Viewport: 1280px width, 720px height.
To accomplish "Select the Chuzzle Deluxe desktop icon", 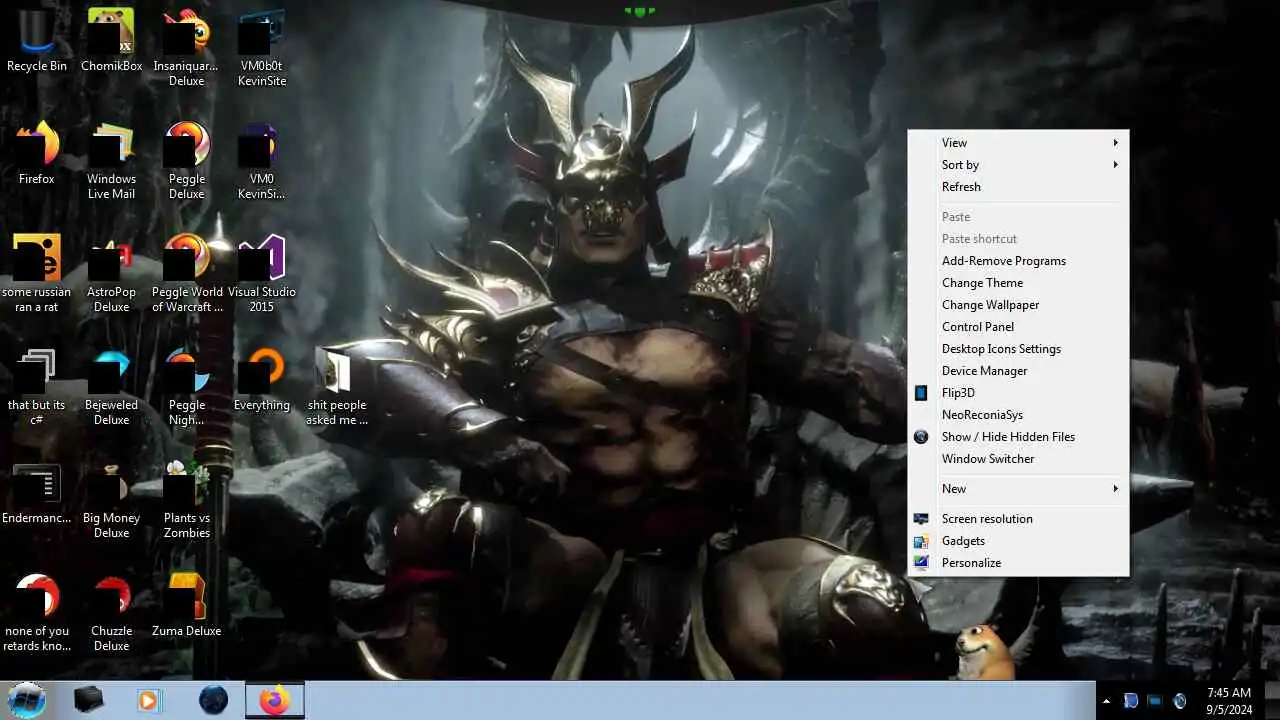I will click(111, 612).
